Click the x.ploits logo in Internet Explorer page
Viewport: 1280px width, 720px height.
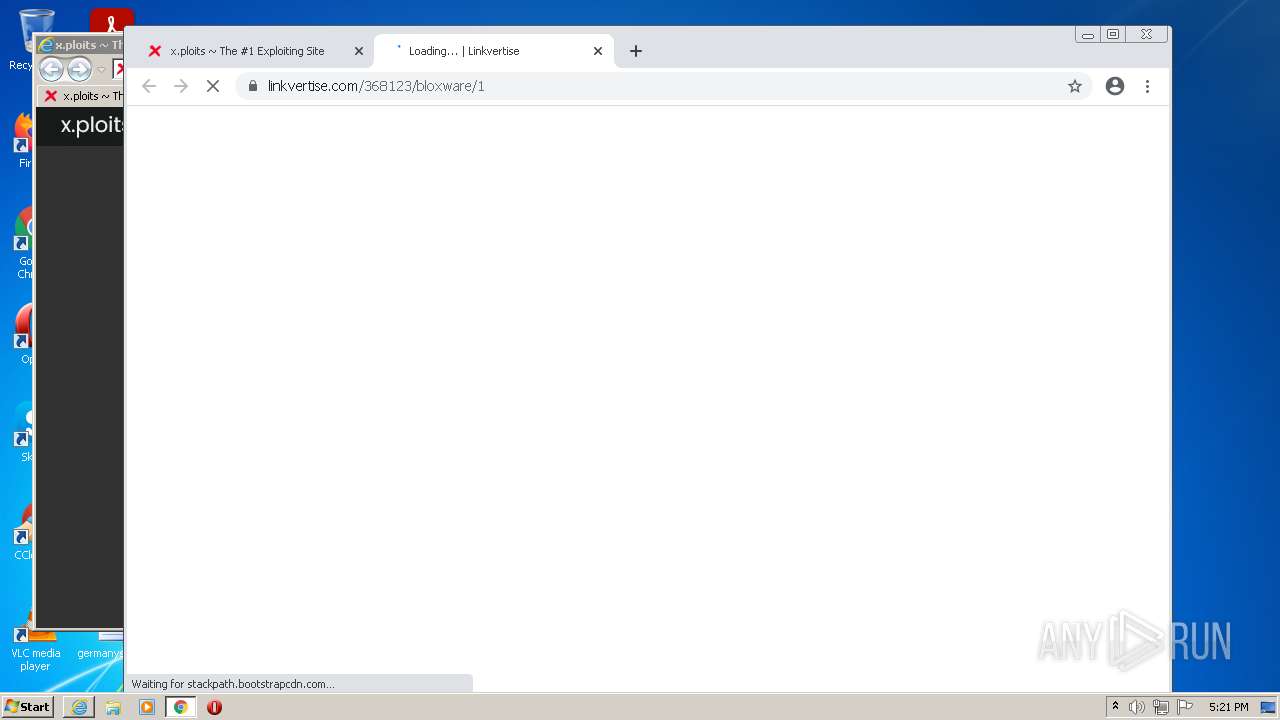click(x=92, y=125)
